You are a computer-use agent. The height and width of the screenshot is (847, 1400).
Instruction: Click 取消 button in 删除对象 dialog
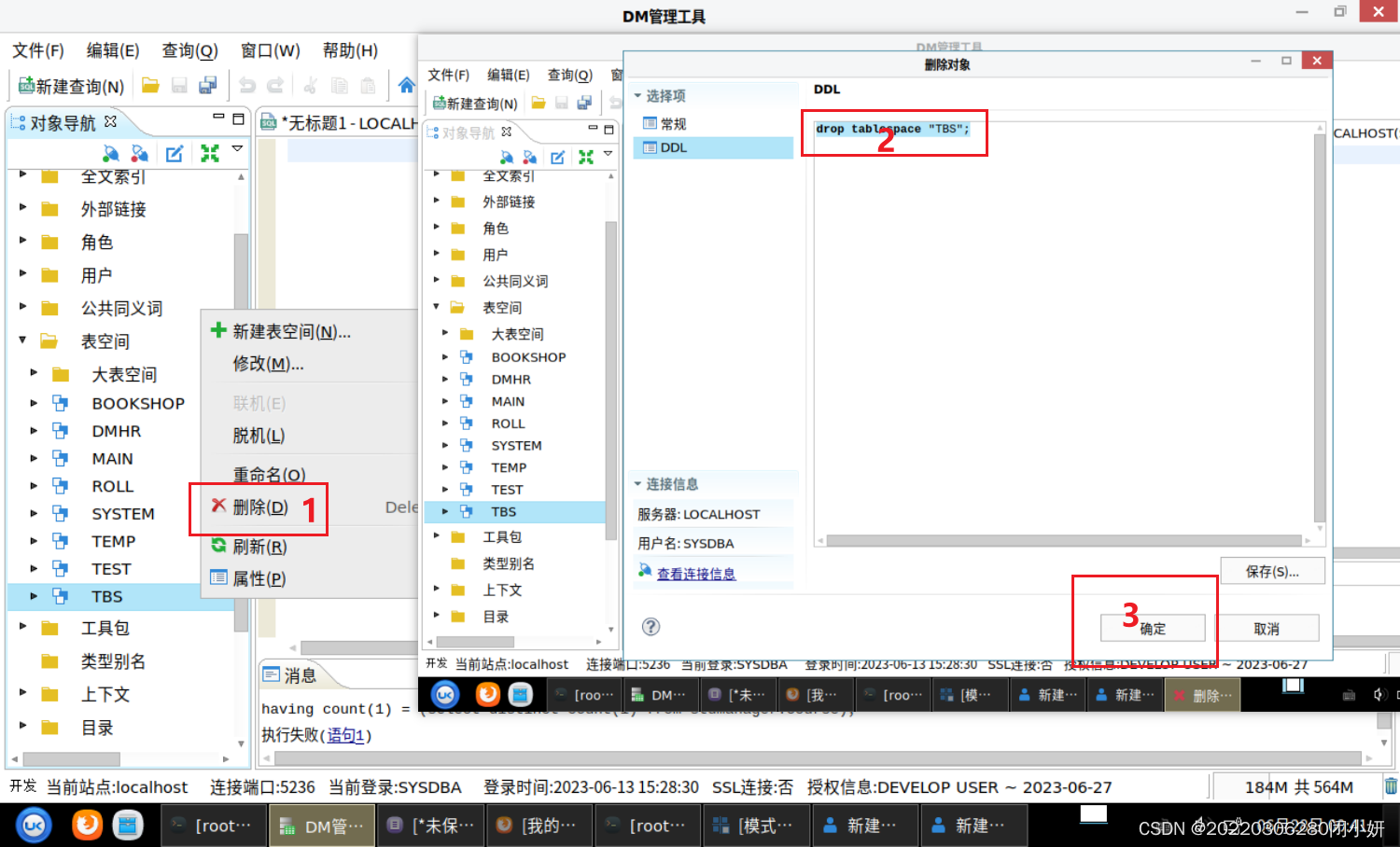tap(1267, 628)
